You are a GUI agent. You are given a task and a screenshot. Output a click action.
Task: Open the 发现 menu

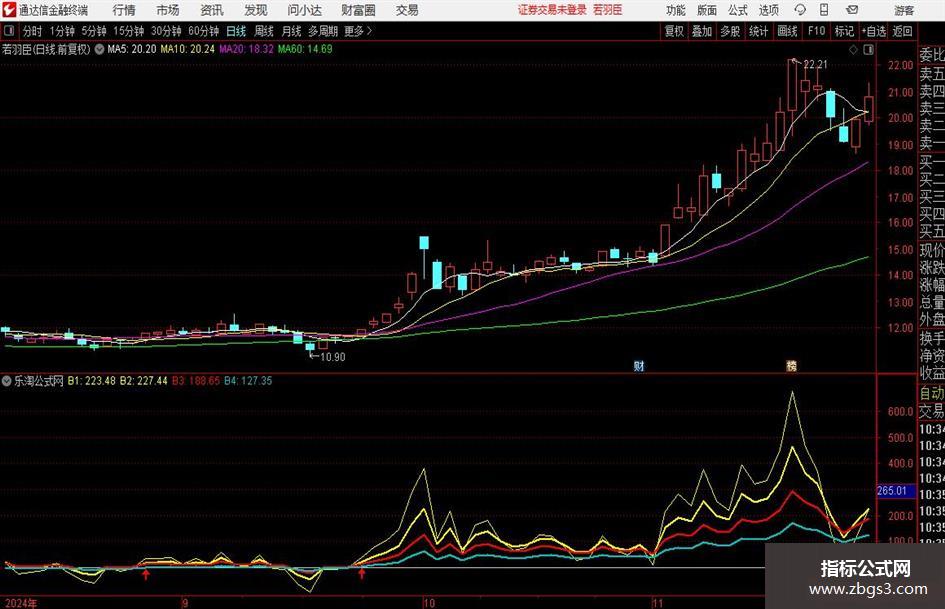point(256,10)
